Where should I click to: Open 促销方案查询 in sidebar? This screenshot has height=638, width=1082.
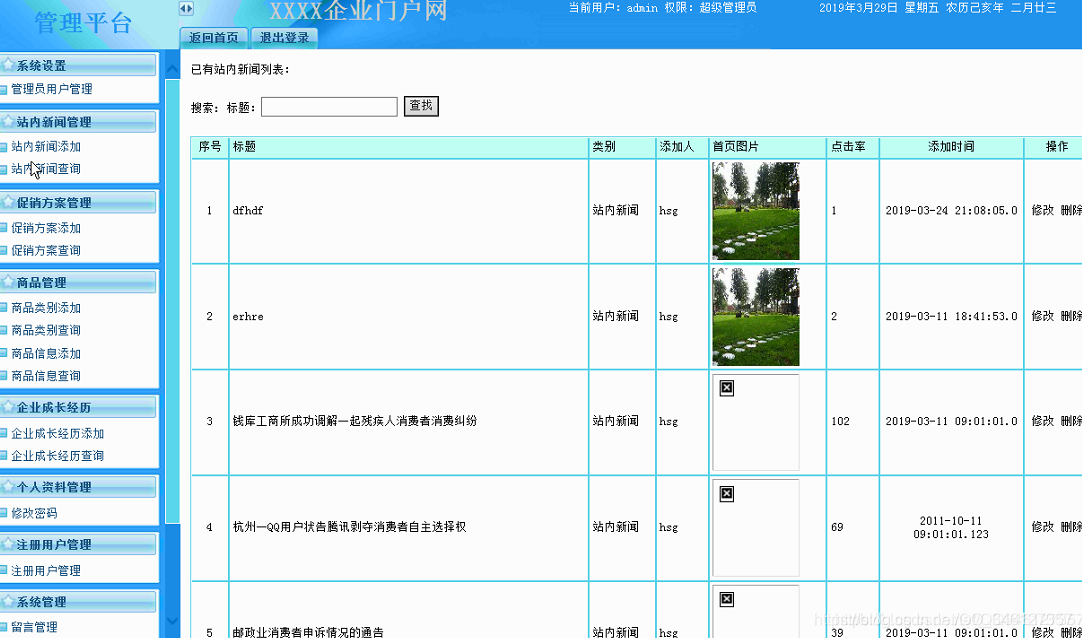coord(46,250)
